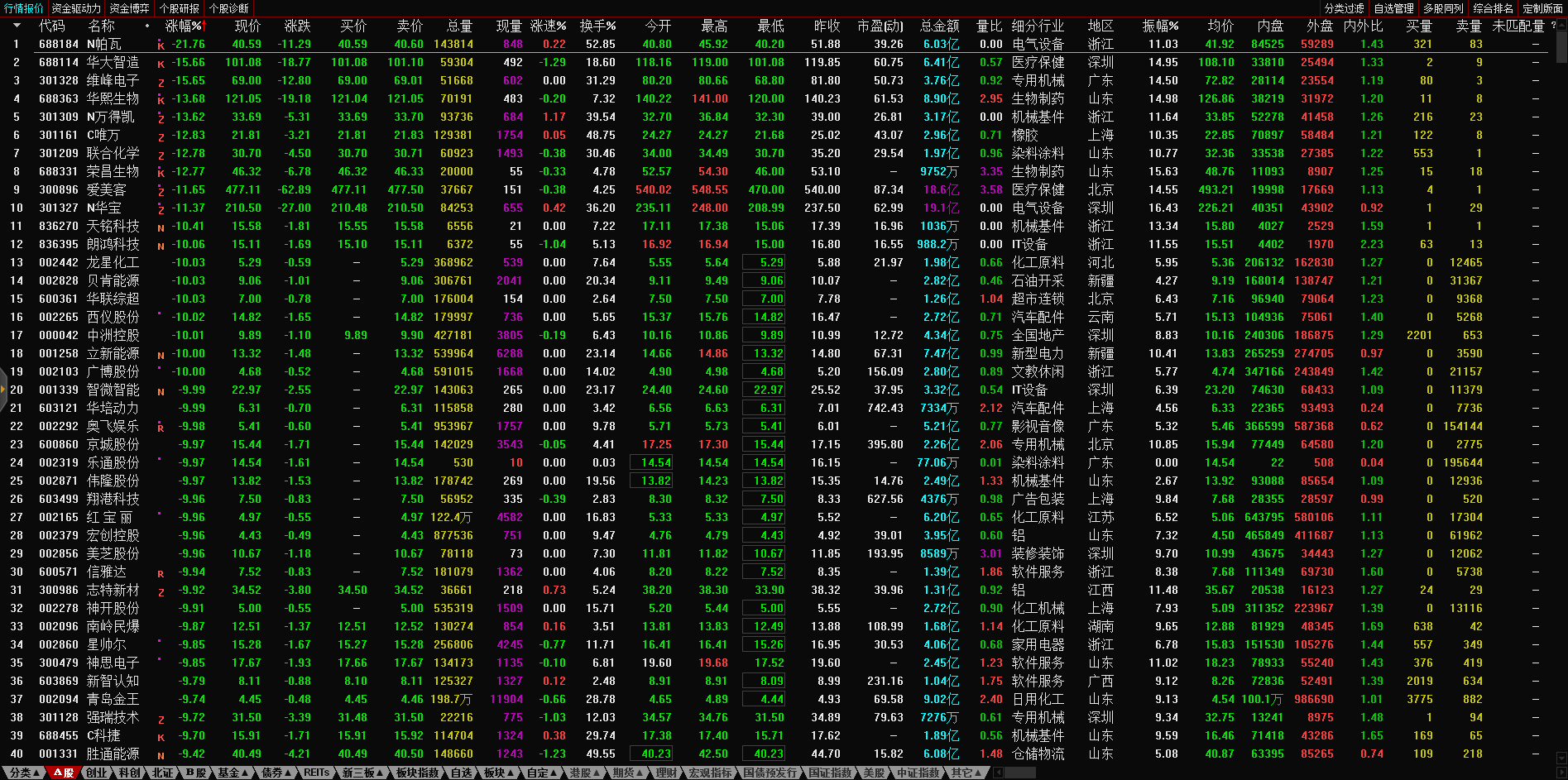Screen dimensions: 1568x780
Task: Expand the 新三板 tab menu
Action: [362, 773]
